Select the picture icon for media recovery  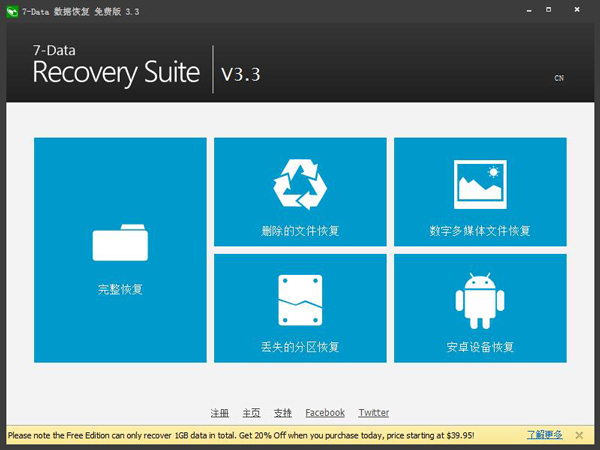480,184
